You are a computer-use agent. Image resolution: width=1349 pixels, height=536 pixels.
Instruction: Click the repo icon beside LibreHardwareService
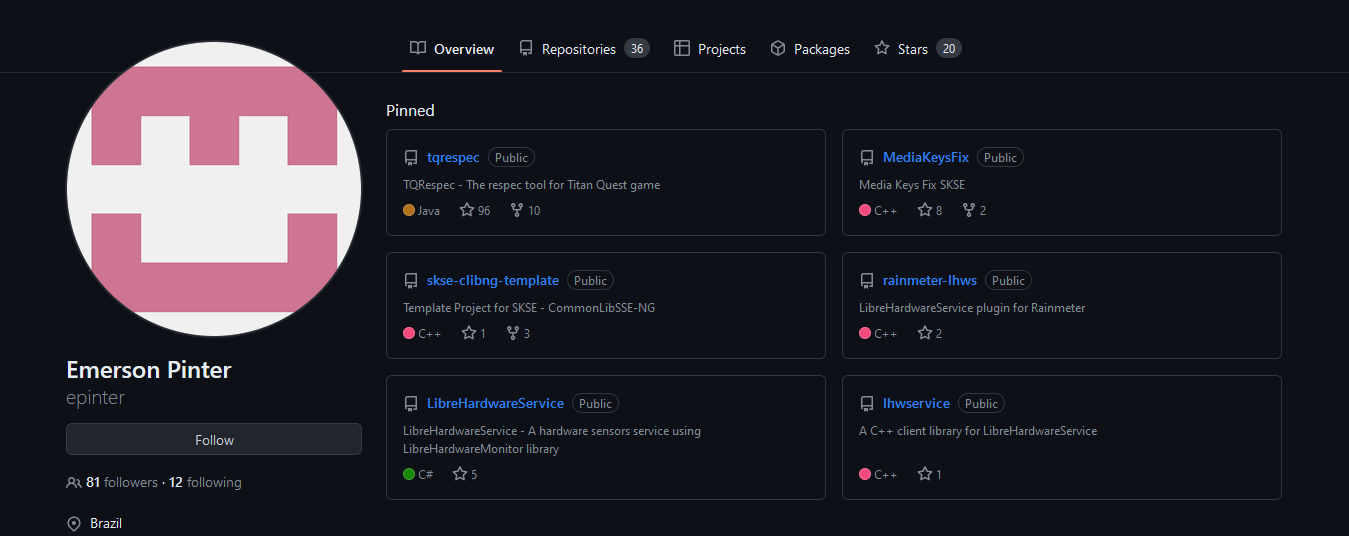(x=411, y=404)
